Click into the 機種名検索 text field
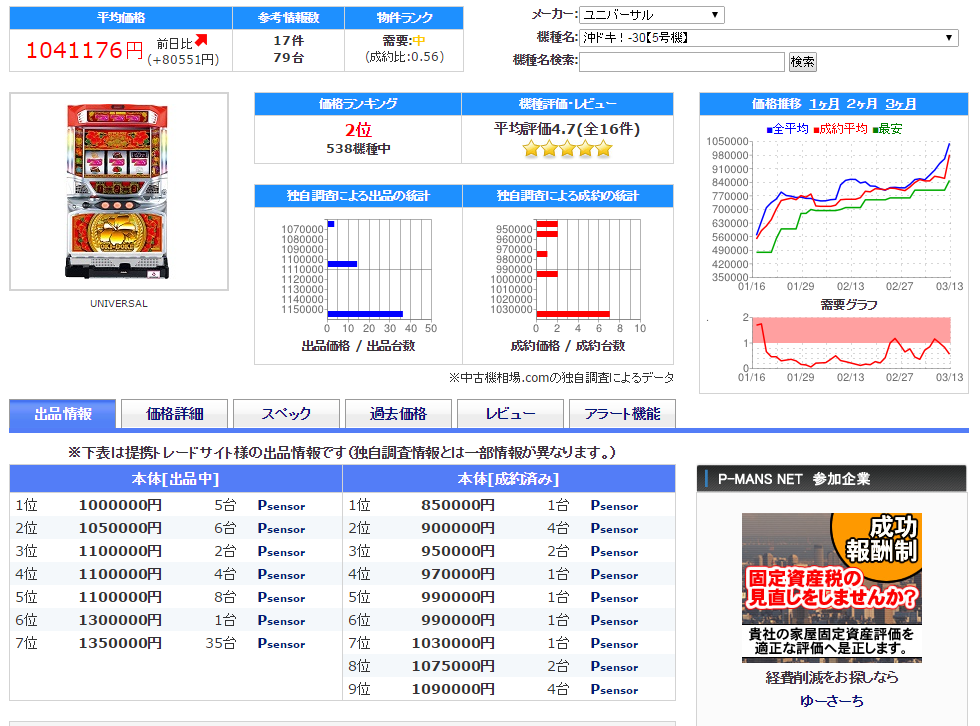Screen dimensions: 980x726 pos(681,61)
